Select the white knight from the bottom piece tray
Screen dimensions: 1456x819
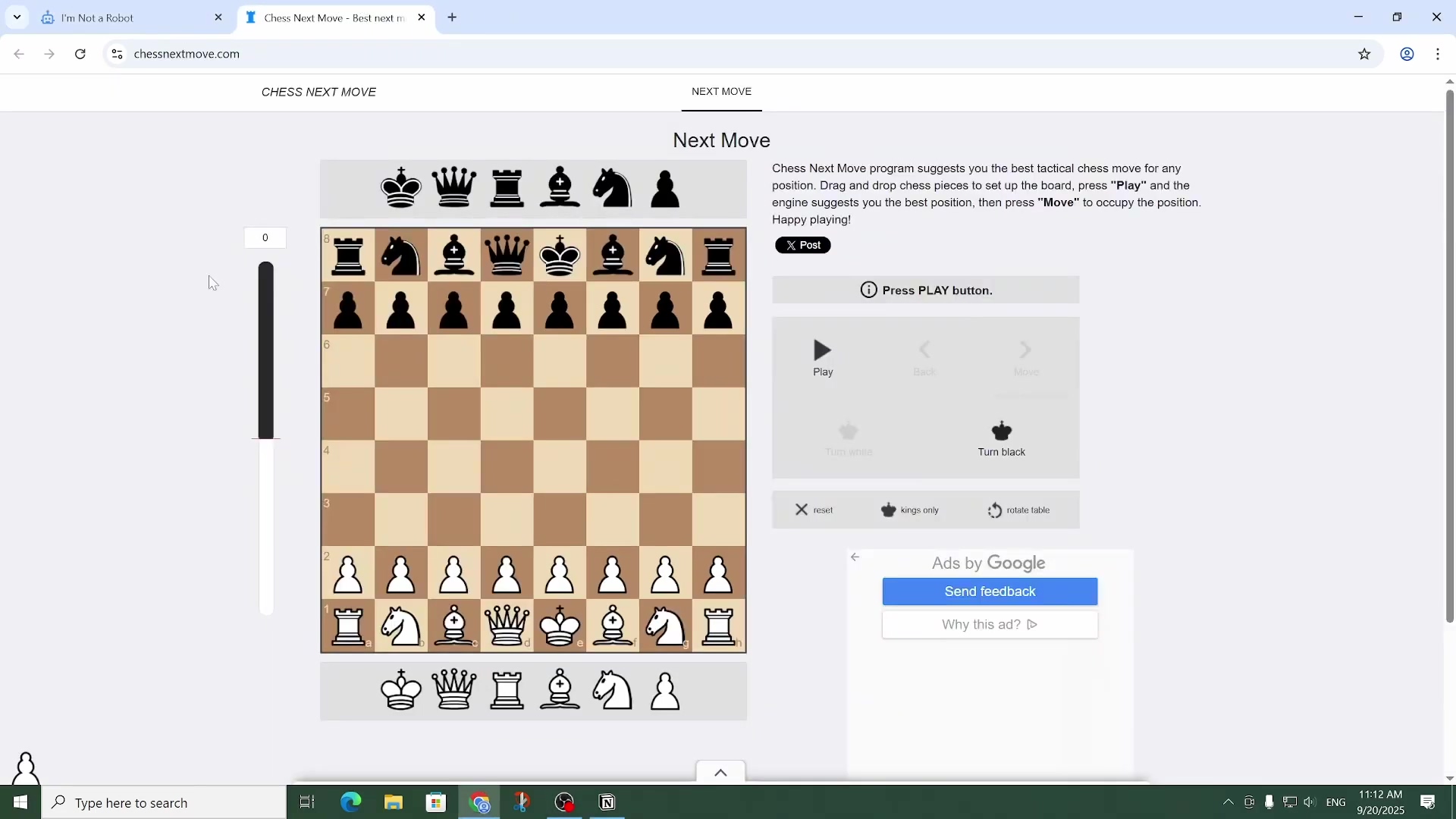coord(613,690)
